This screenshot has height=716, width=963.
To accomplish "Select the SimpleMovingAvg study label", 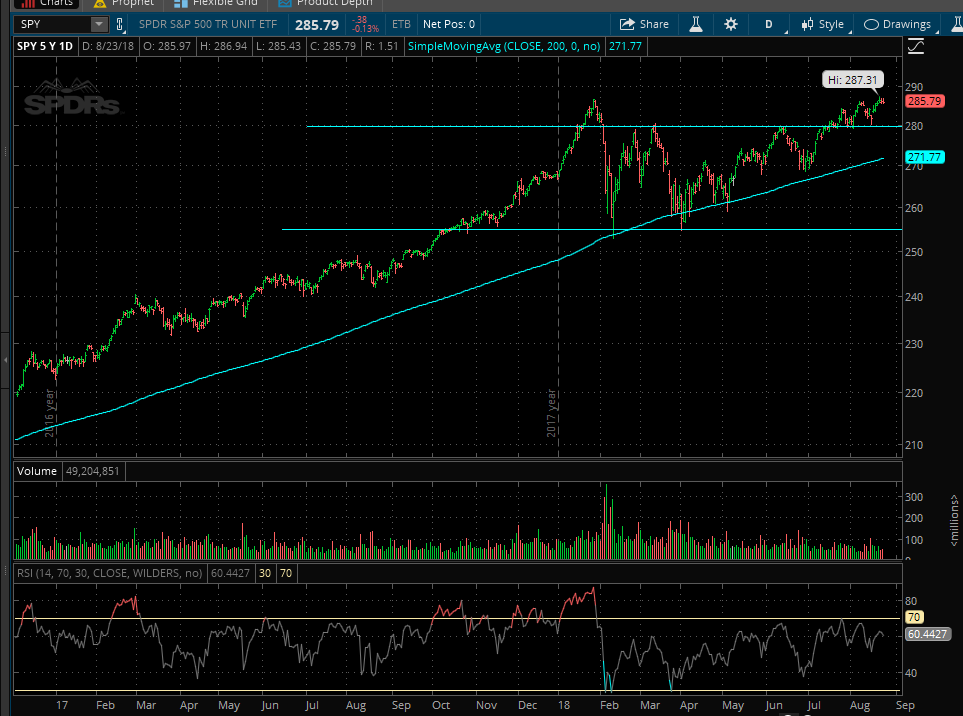I will (x=504, y=46).
